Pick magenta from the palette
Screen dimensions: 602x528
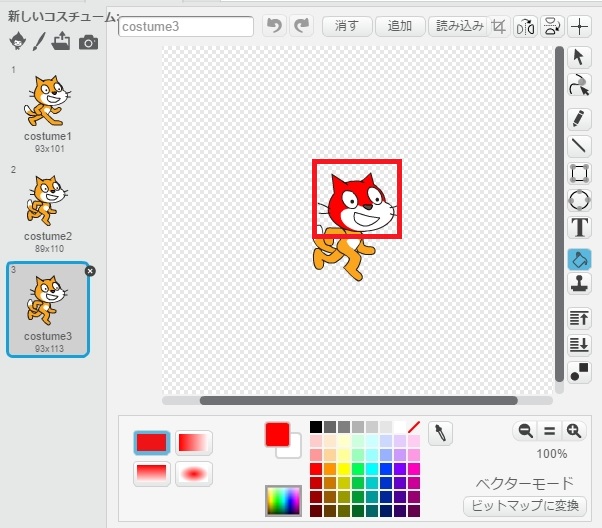point(413,469)
